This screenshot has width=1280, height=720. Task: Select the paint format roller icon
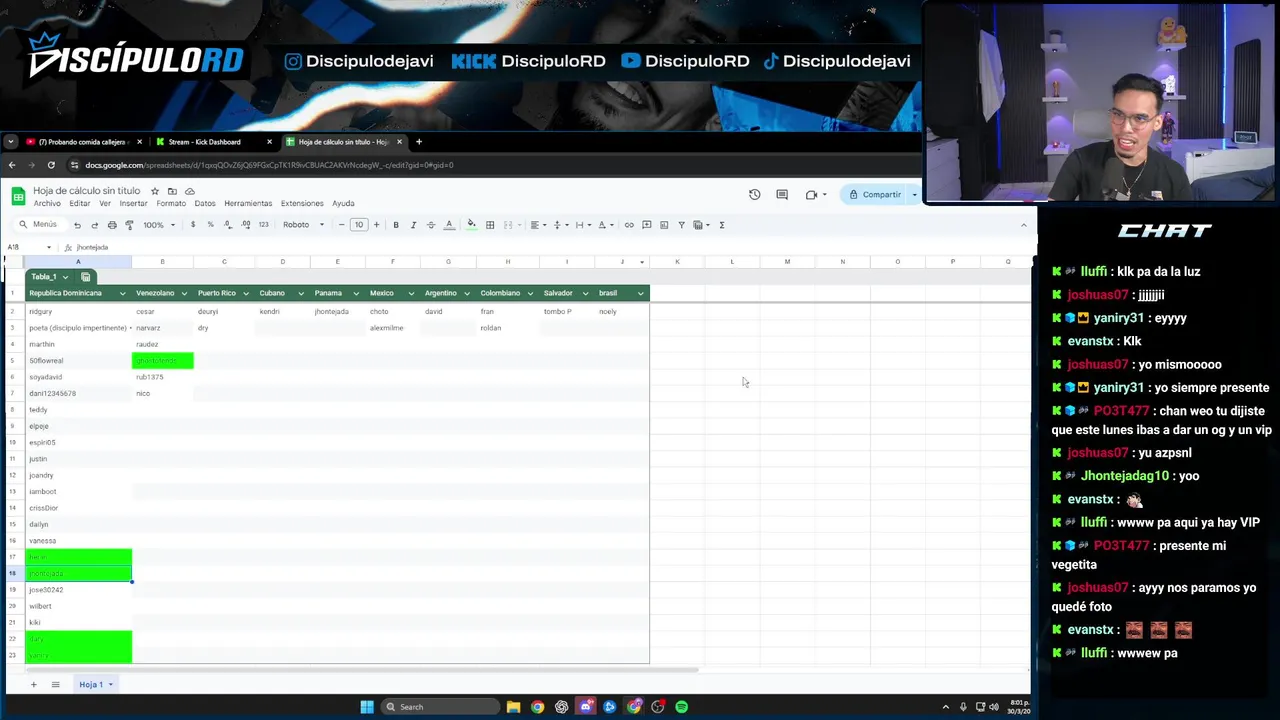(x=129, y=225)
